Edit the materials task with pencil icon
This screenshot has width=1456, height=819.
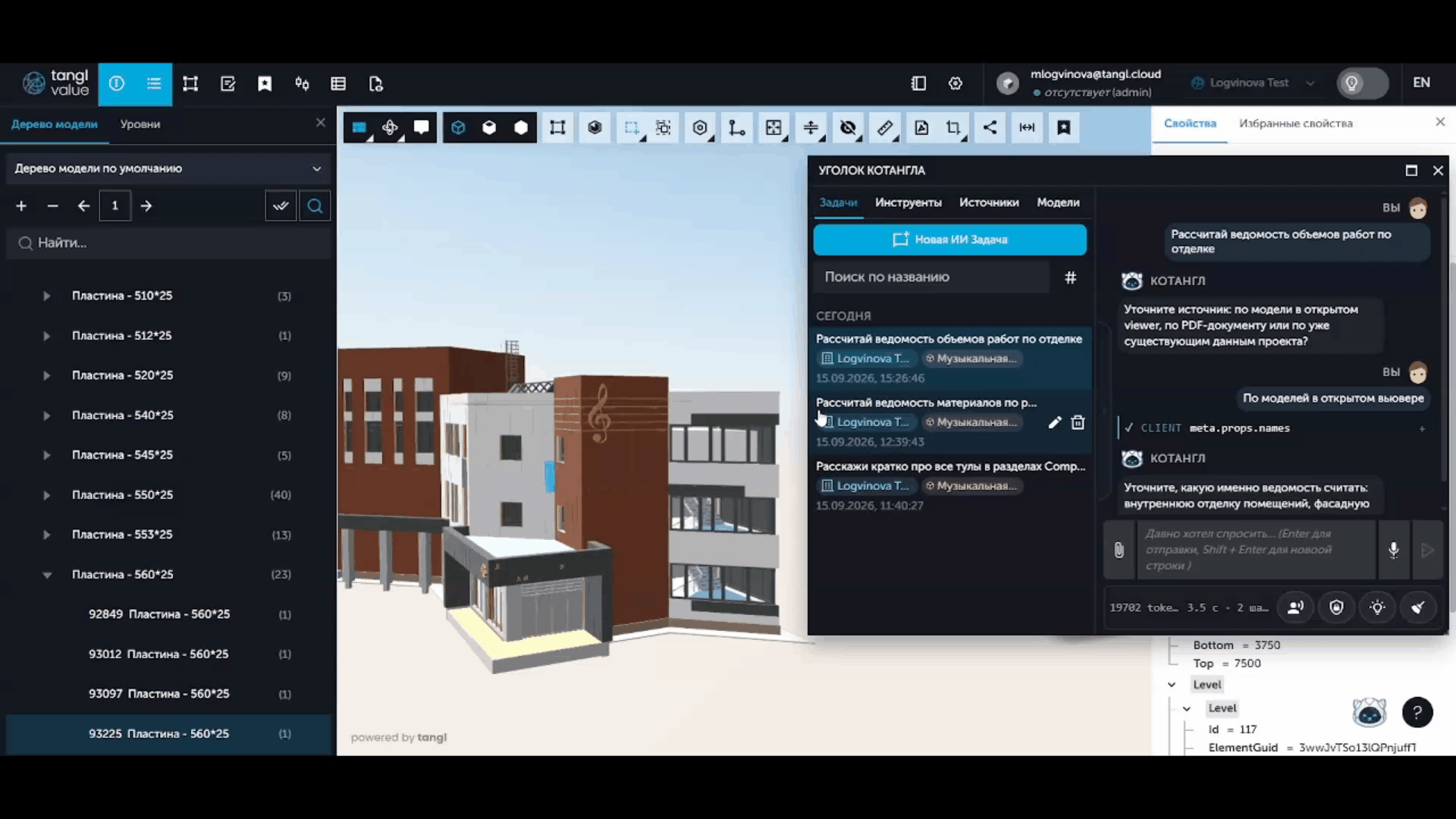(x=1054, y=422)
